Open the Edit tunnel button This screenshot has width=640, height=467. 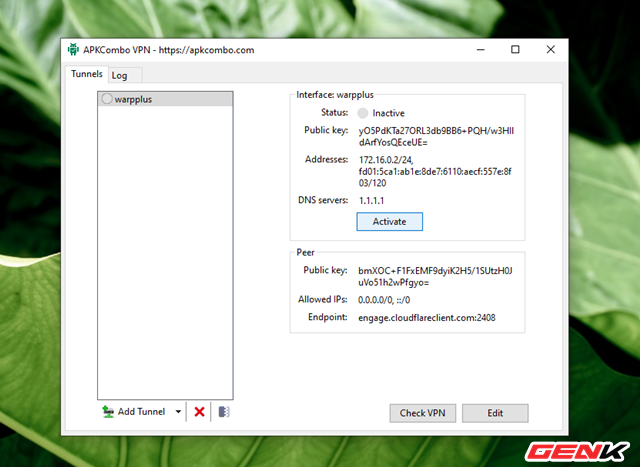click(x=495, y=413)
